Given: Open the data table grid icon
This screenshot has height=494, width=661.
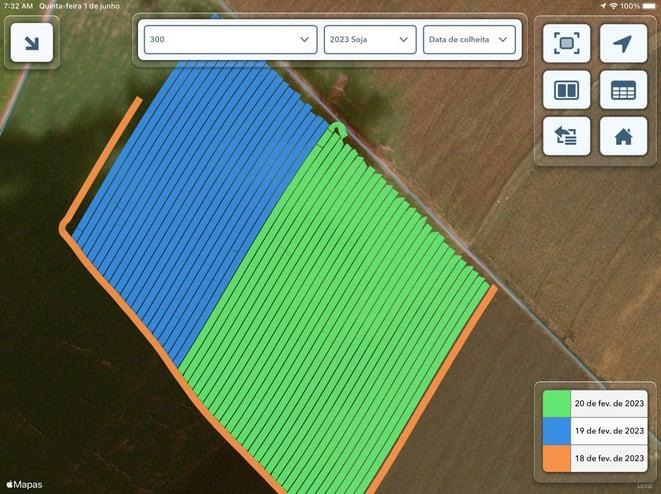Looking at the screenshot, I should click(x=623, y=90).
